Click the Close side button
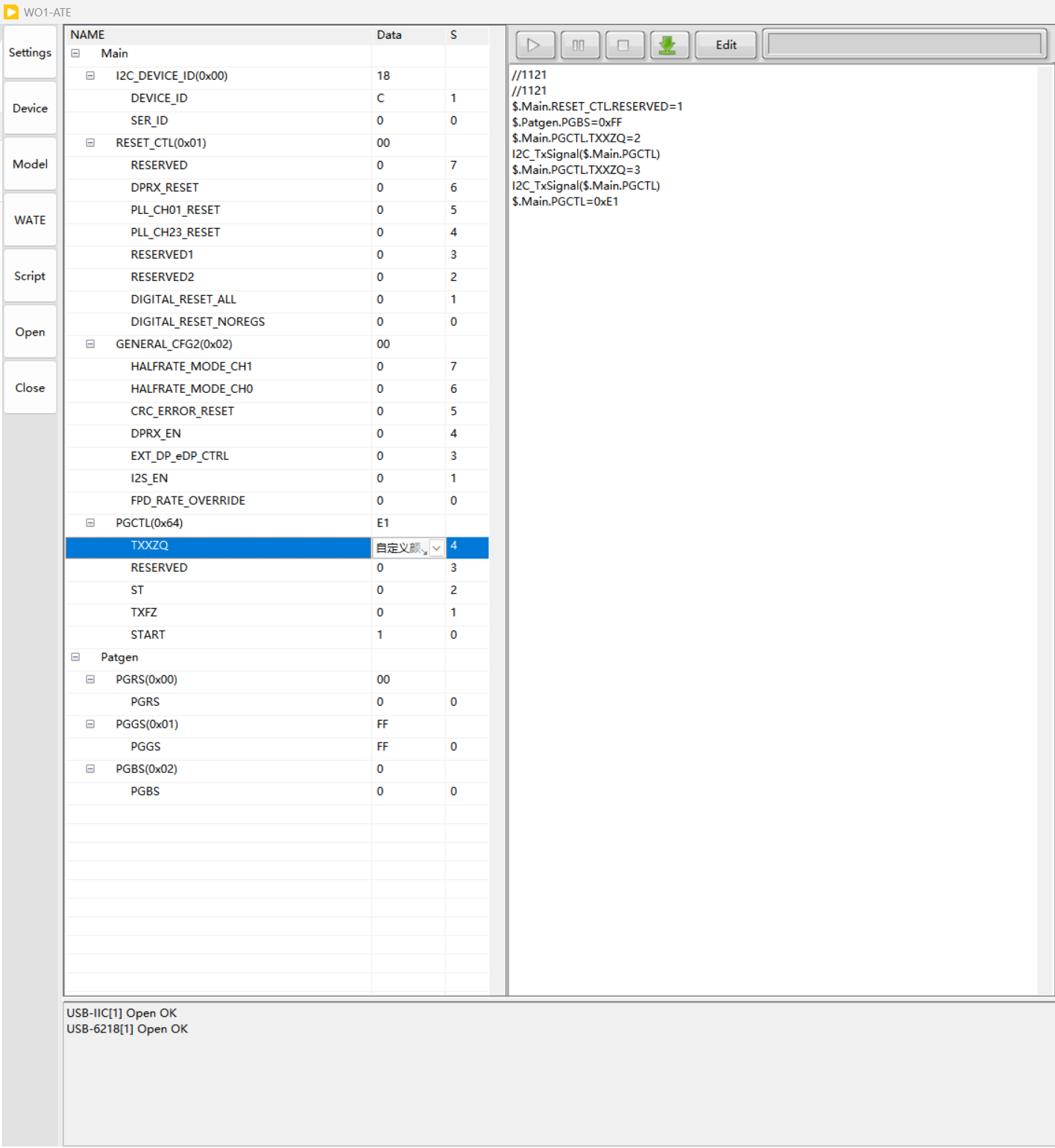 coord(30,388)
